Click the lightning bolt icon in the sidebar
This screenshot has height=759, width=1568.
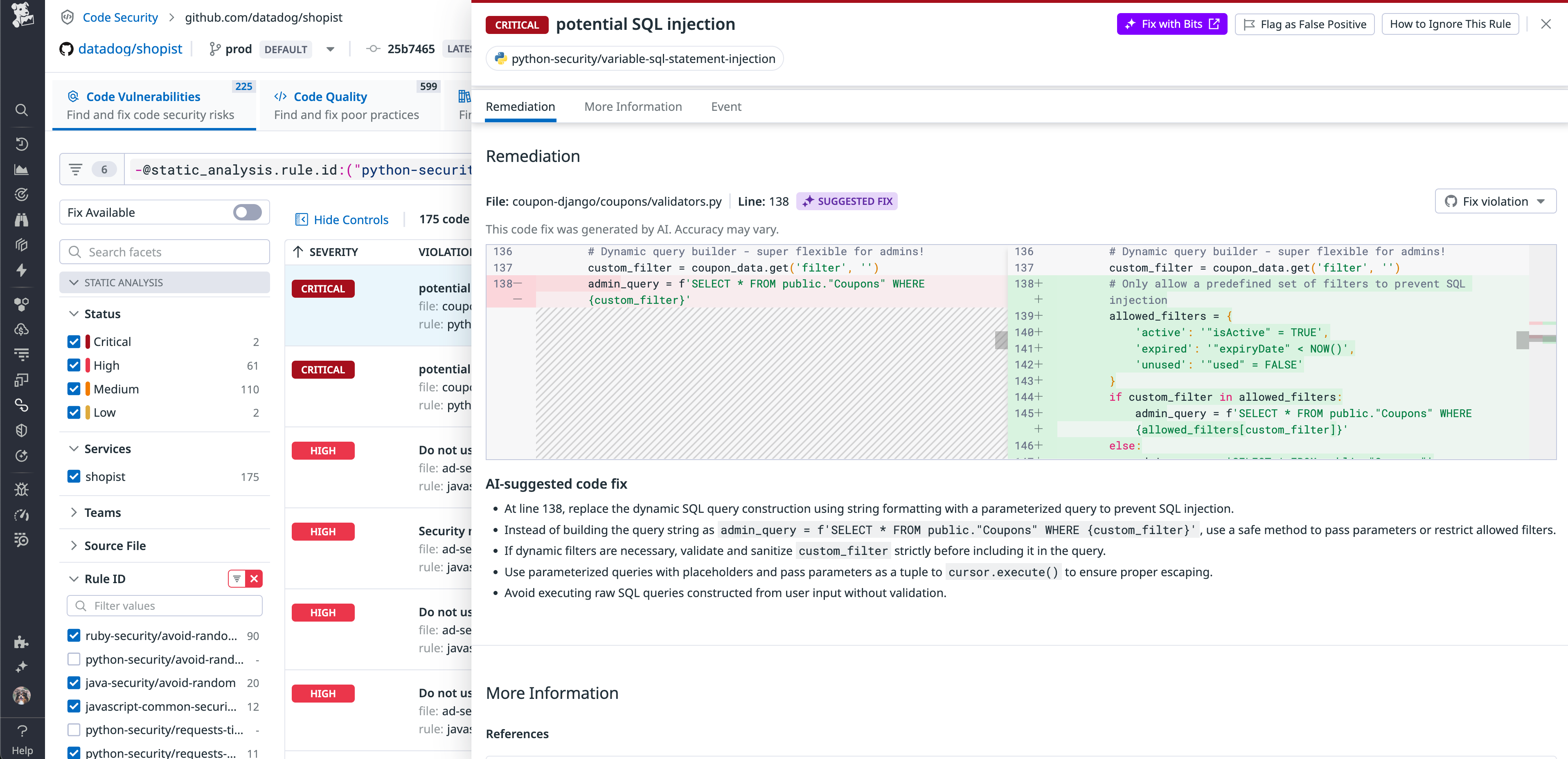(22, 270)
